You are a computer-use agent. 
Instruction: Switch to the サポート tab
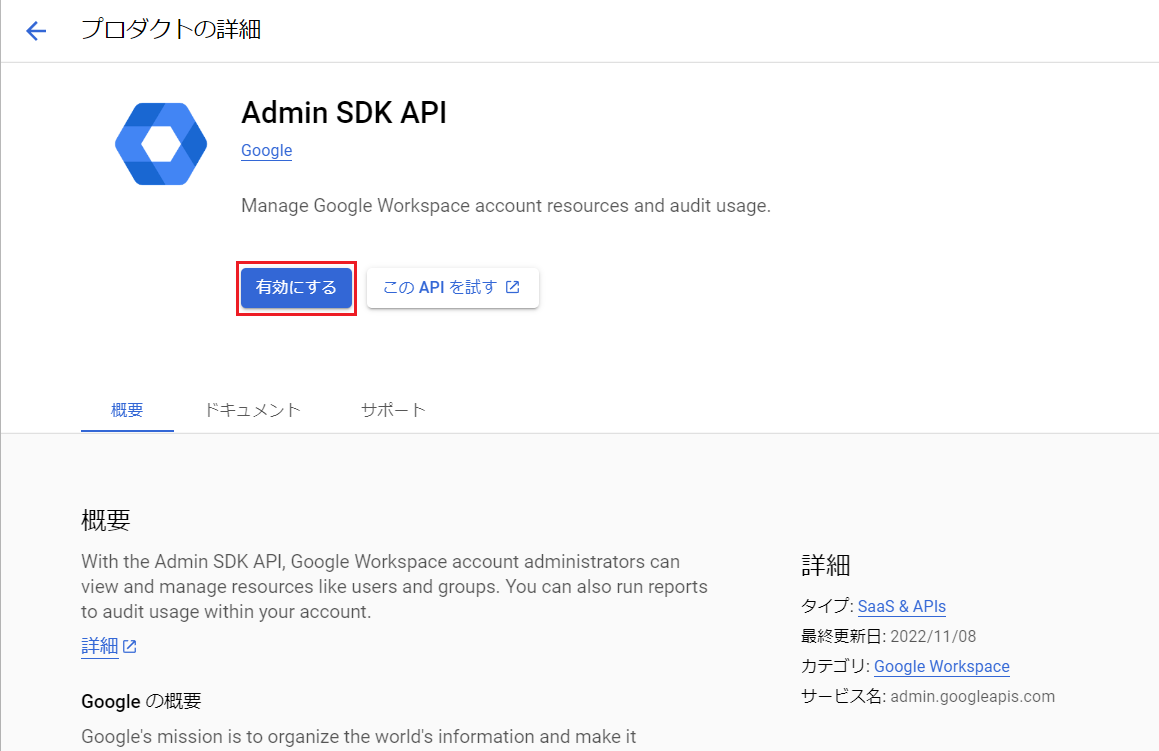393,410
